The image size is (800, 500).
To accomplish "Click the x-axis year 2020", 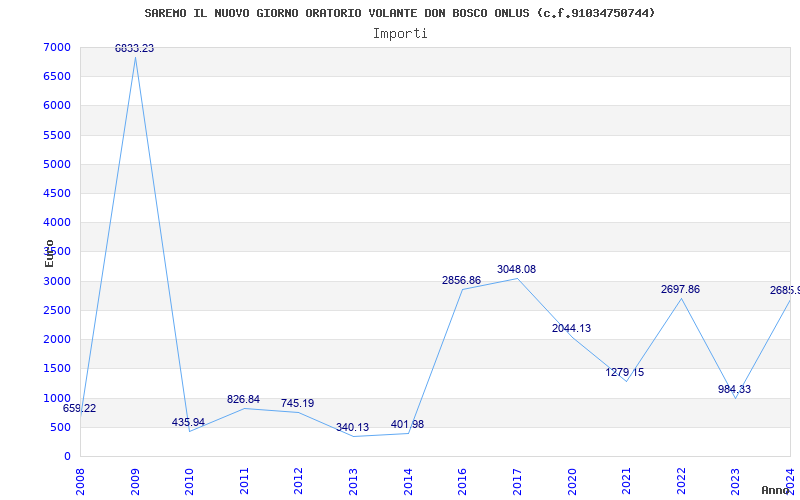I will click(571, 482).
